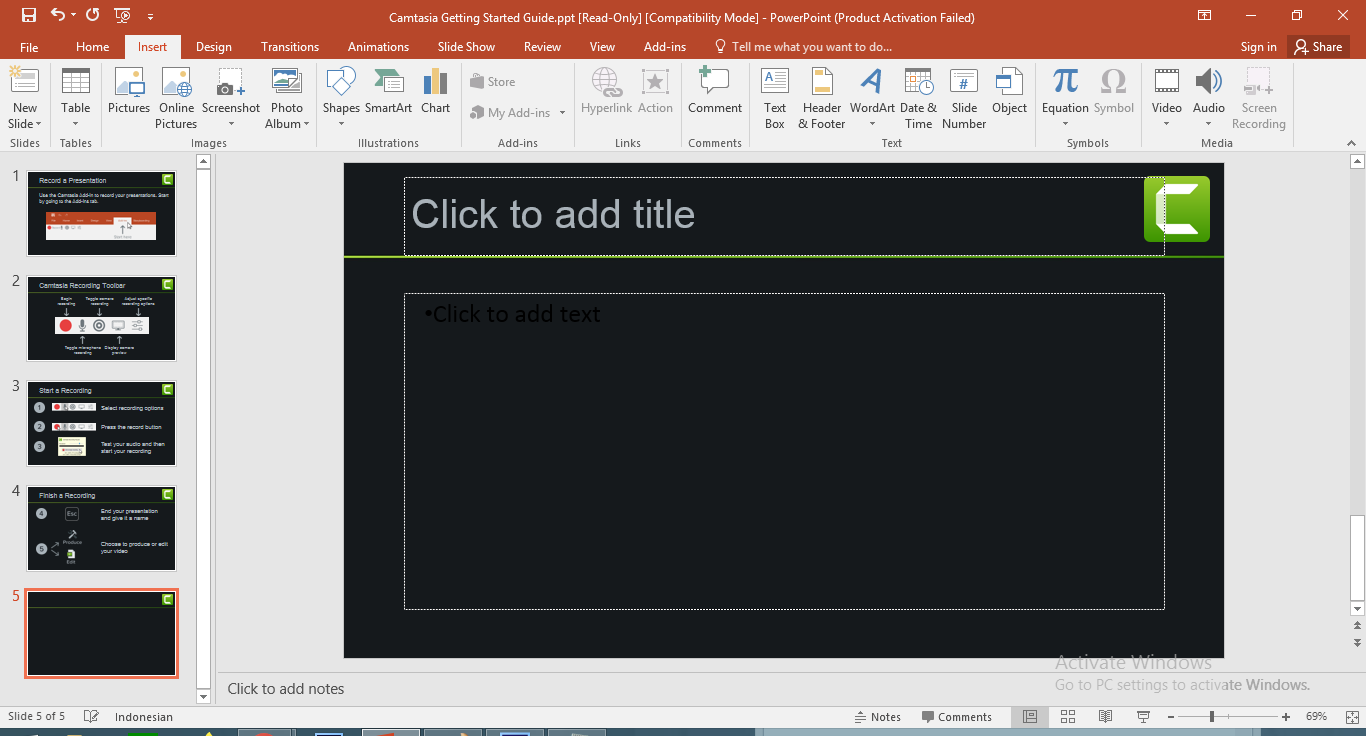This screenshot has height=736, width=1366.
Task: Expand the Shapes dropdown gallery
Action: coord(341,124)
